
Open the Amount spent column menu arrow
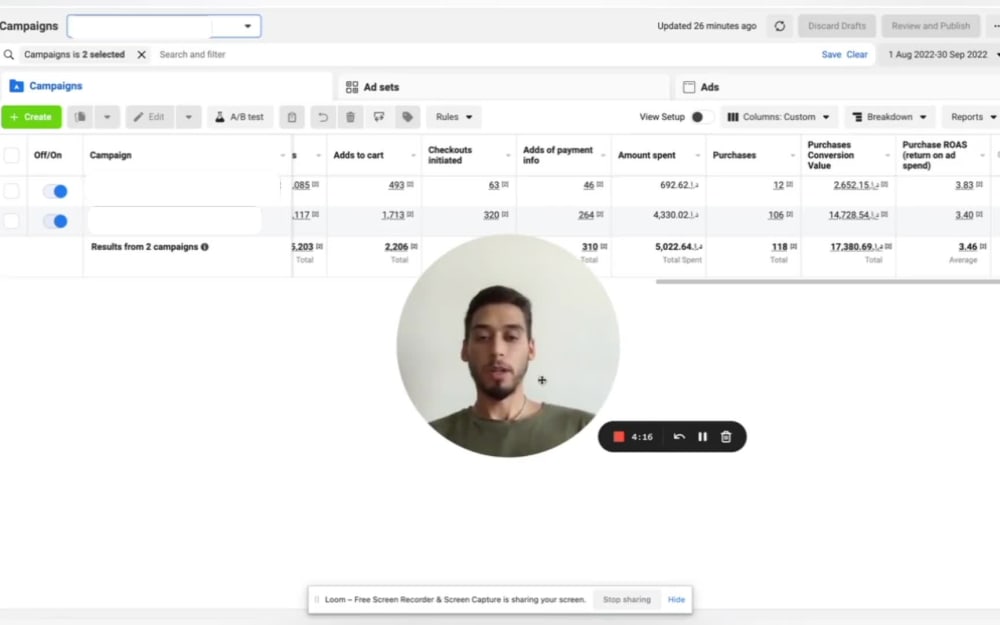(x=698, y=156)
